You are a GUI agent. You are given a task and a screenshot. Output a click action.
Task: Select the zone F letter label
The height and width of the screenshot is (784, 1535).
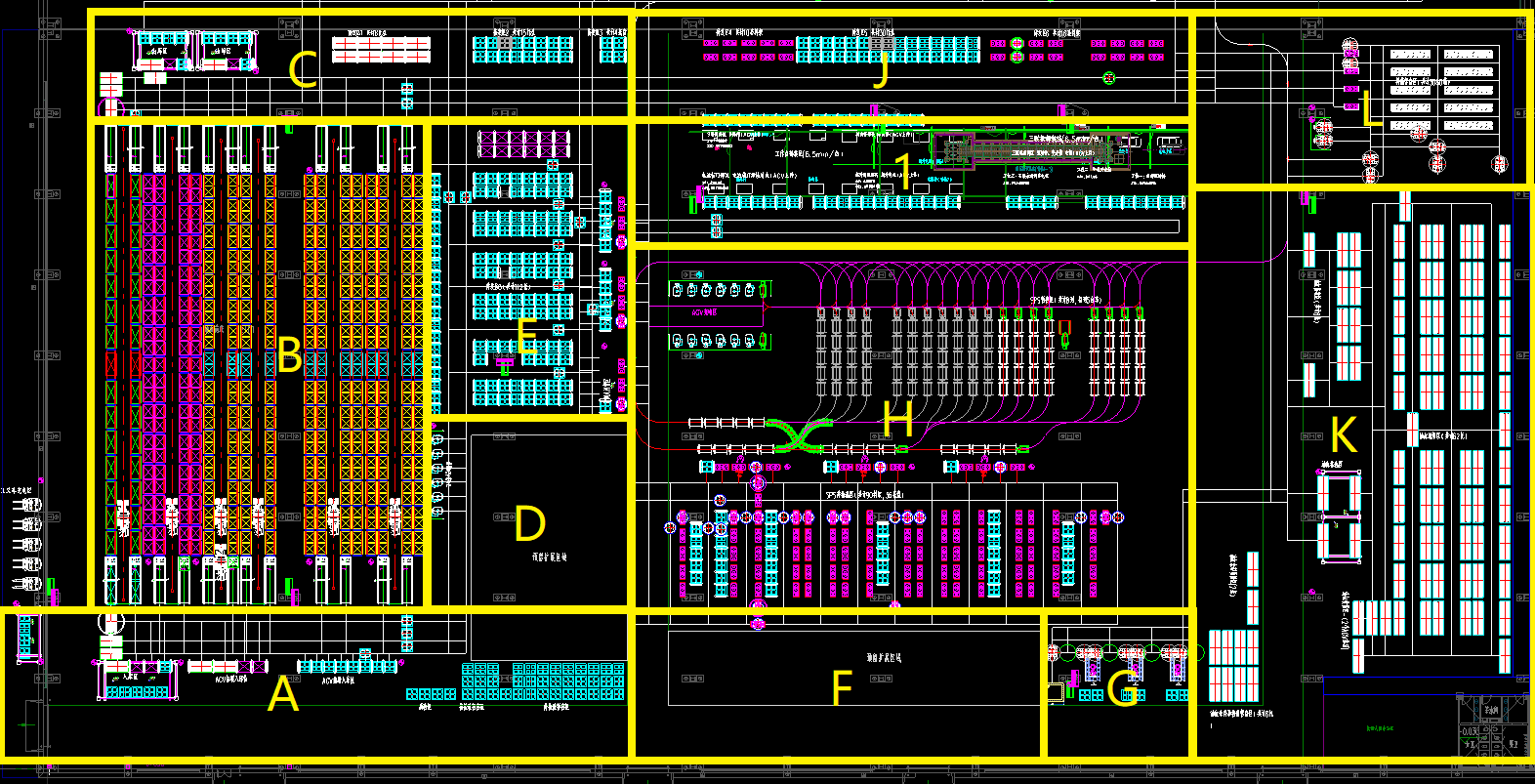[x=842, y=689]
